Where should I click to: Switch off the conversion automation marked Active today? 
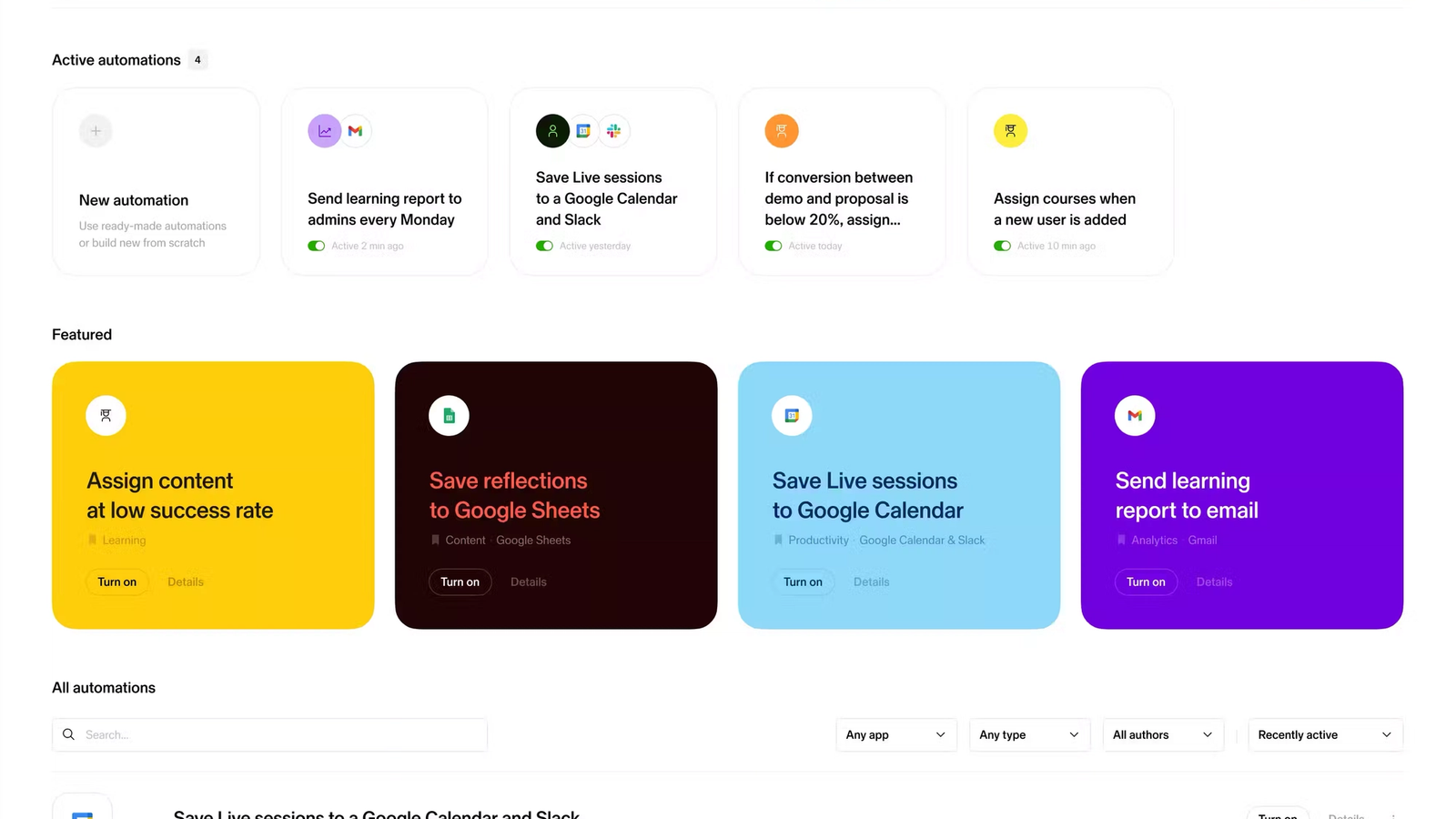[773, 246]
